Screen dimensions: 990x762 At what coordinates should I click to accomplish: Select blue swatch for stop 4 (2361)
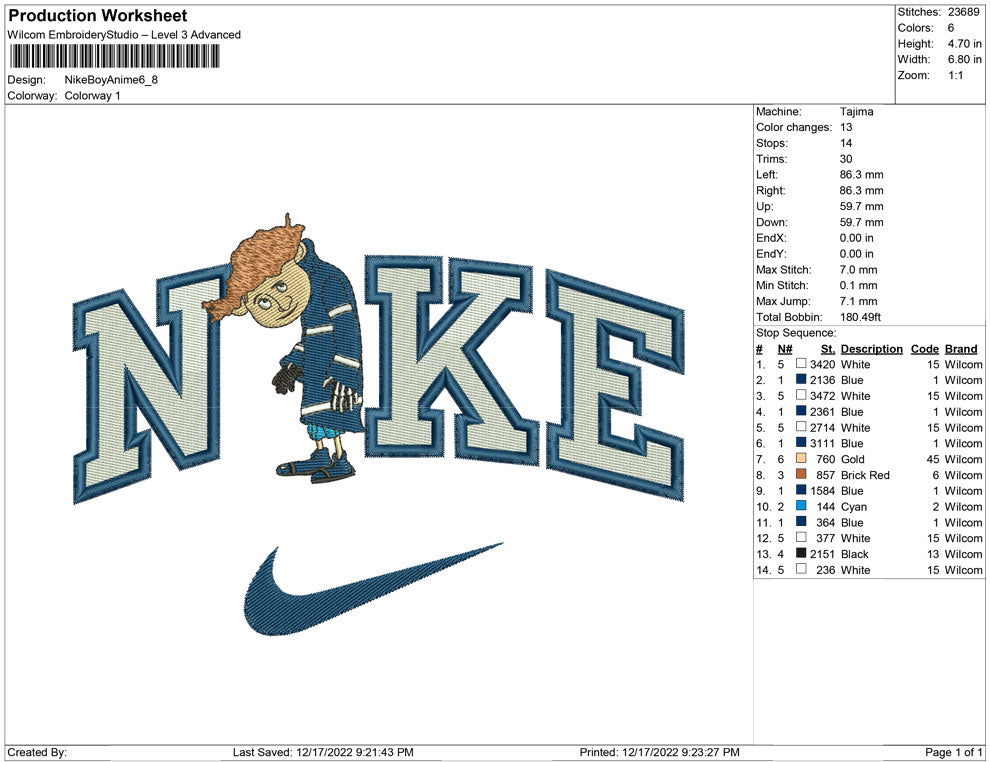click(801, 412)
